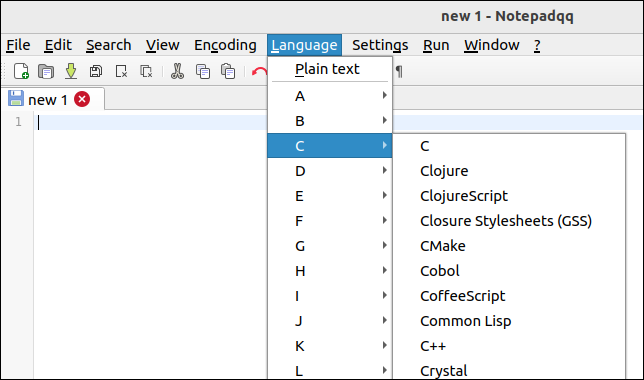Open the Window menu

click(492, 45)
